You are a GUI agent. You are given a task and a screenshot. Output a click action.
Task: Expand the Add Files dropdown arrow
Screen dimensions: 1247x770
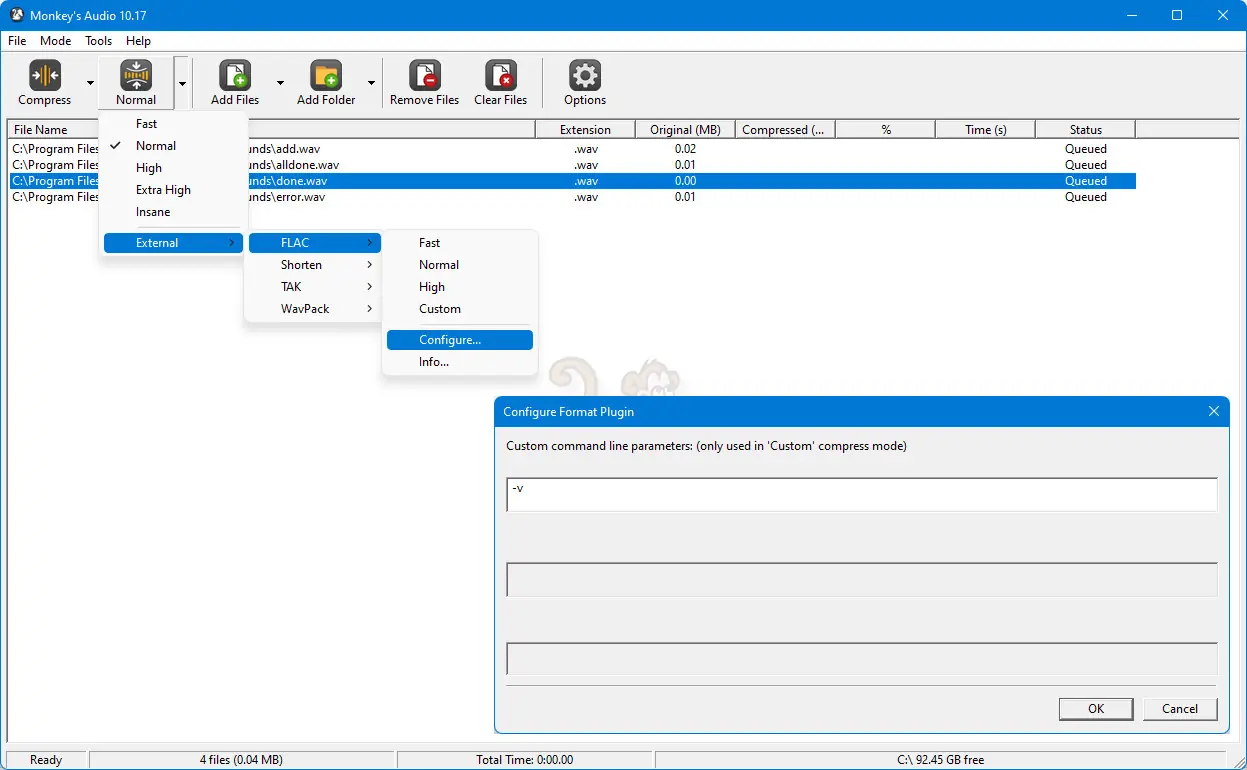(x=280, y=83)
